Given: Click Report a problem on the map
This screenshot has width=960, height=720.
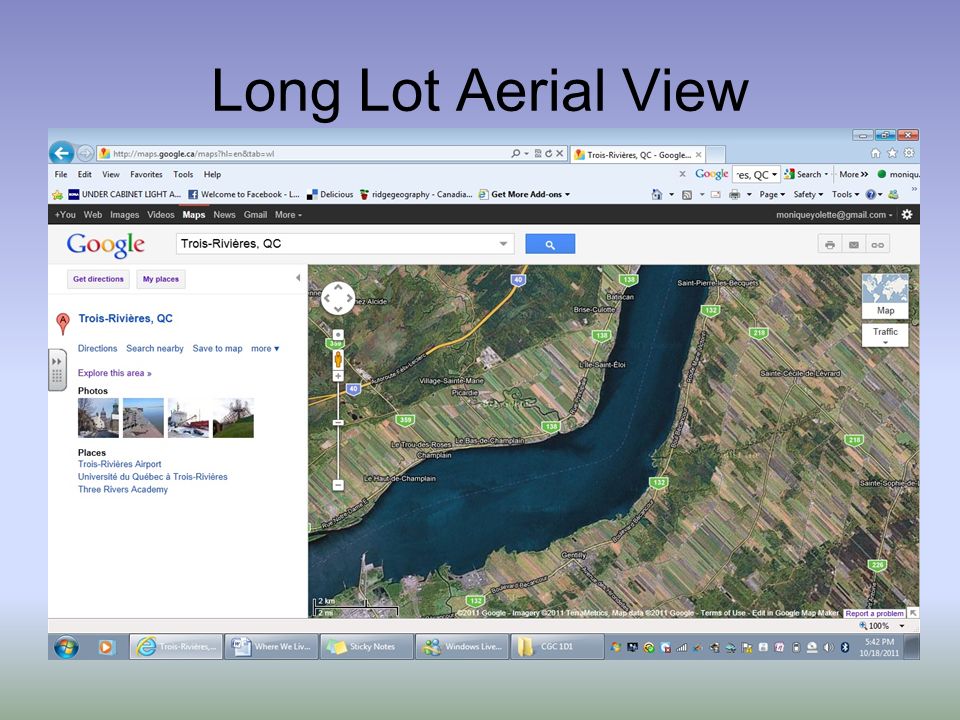Looking at the screenshot, I should (874, 613).
